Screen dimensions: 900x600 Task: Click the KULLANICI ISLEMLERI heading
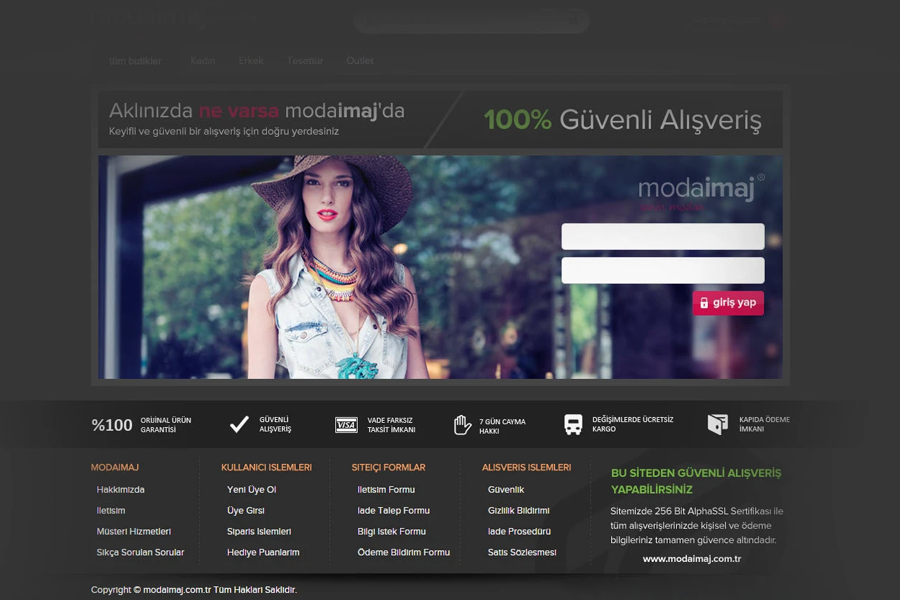266,467
